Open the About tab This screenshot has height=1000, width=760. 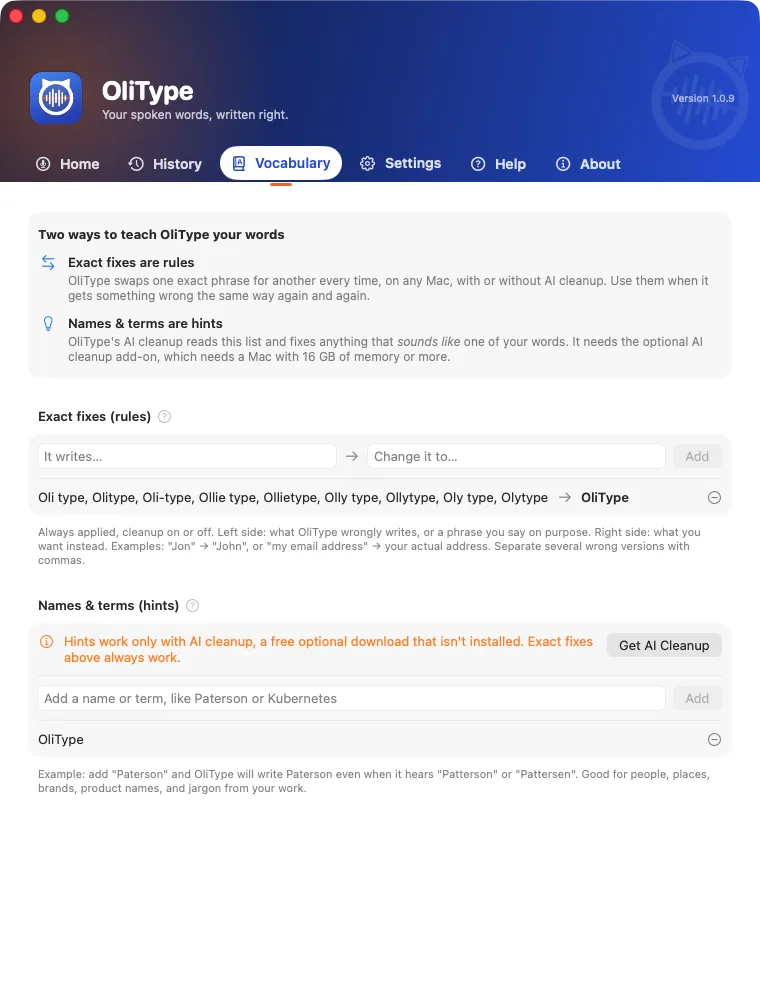[588, 164]
